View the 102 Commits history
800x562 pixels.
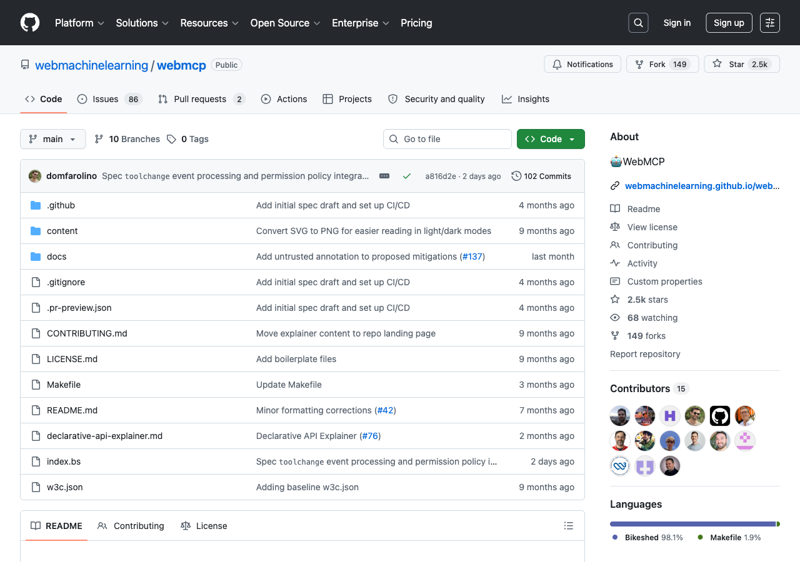541,176
